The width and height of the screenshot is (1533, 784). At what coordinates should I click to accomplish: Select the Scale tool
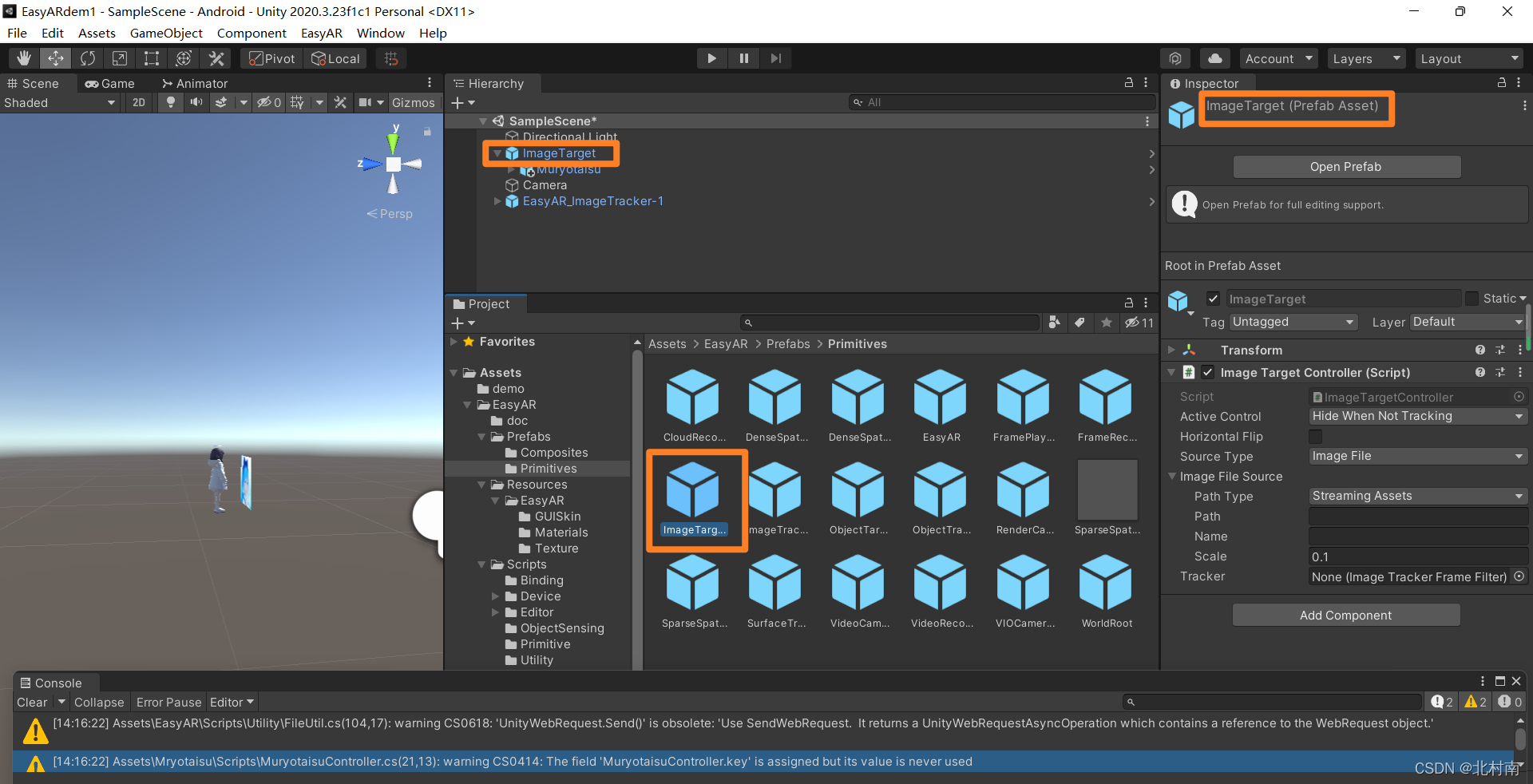[x=120, y=58]
